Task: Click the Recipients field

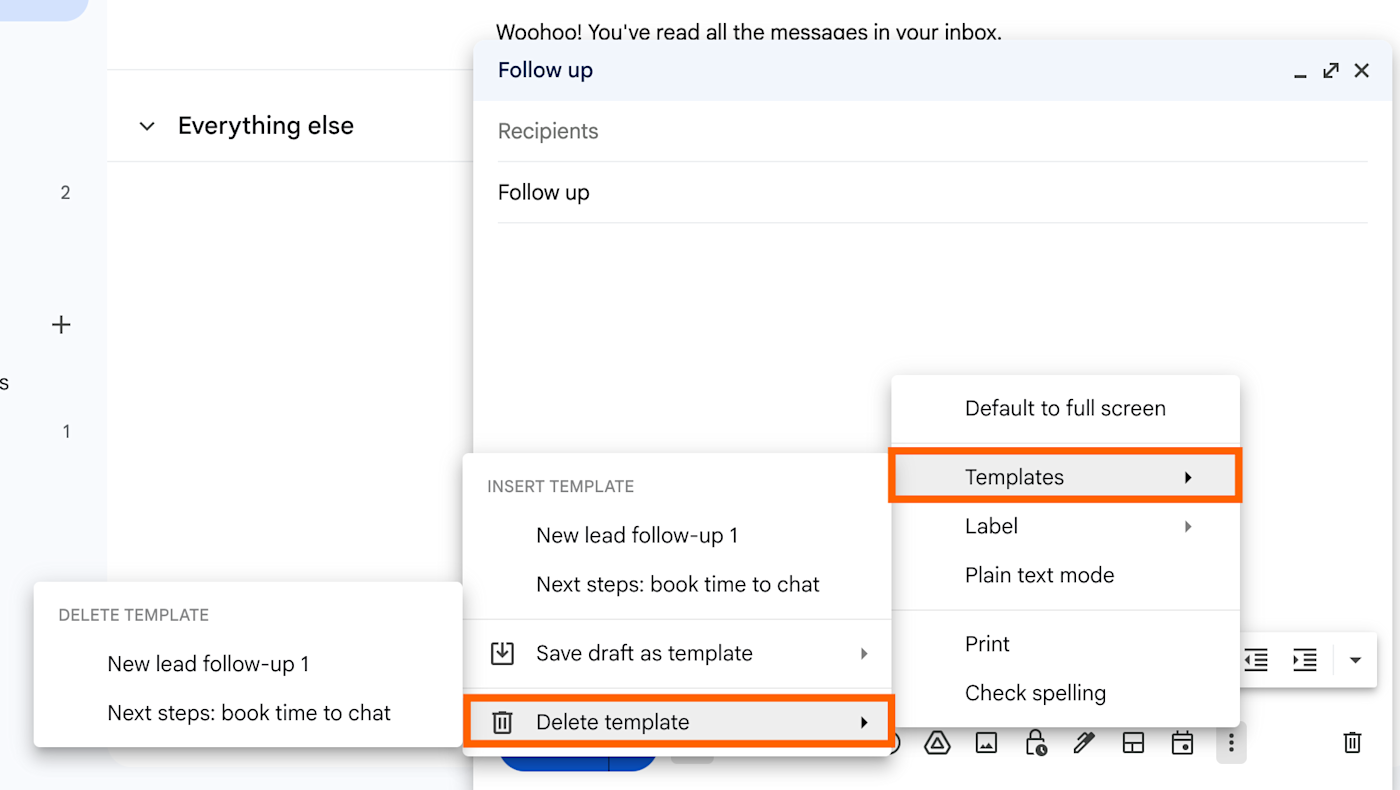Action: point(932,131)
